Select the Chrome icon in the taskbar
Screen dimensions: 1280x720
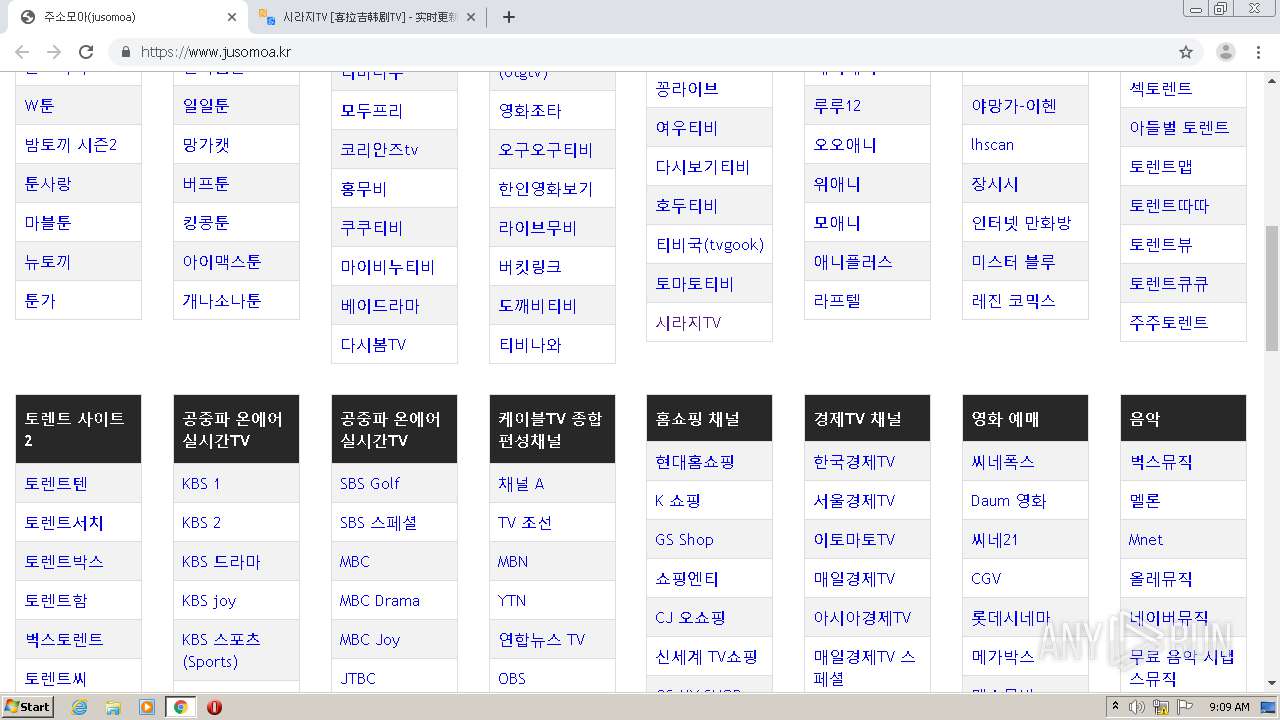click(x=180, y=707)
